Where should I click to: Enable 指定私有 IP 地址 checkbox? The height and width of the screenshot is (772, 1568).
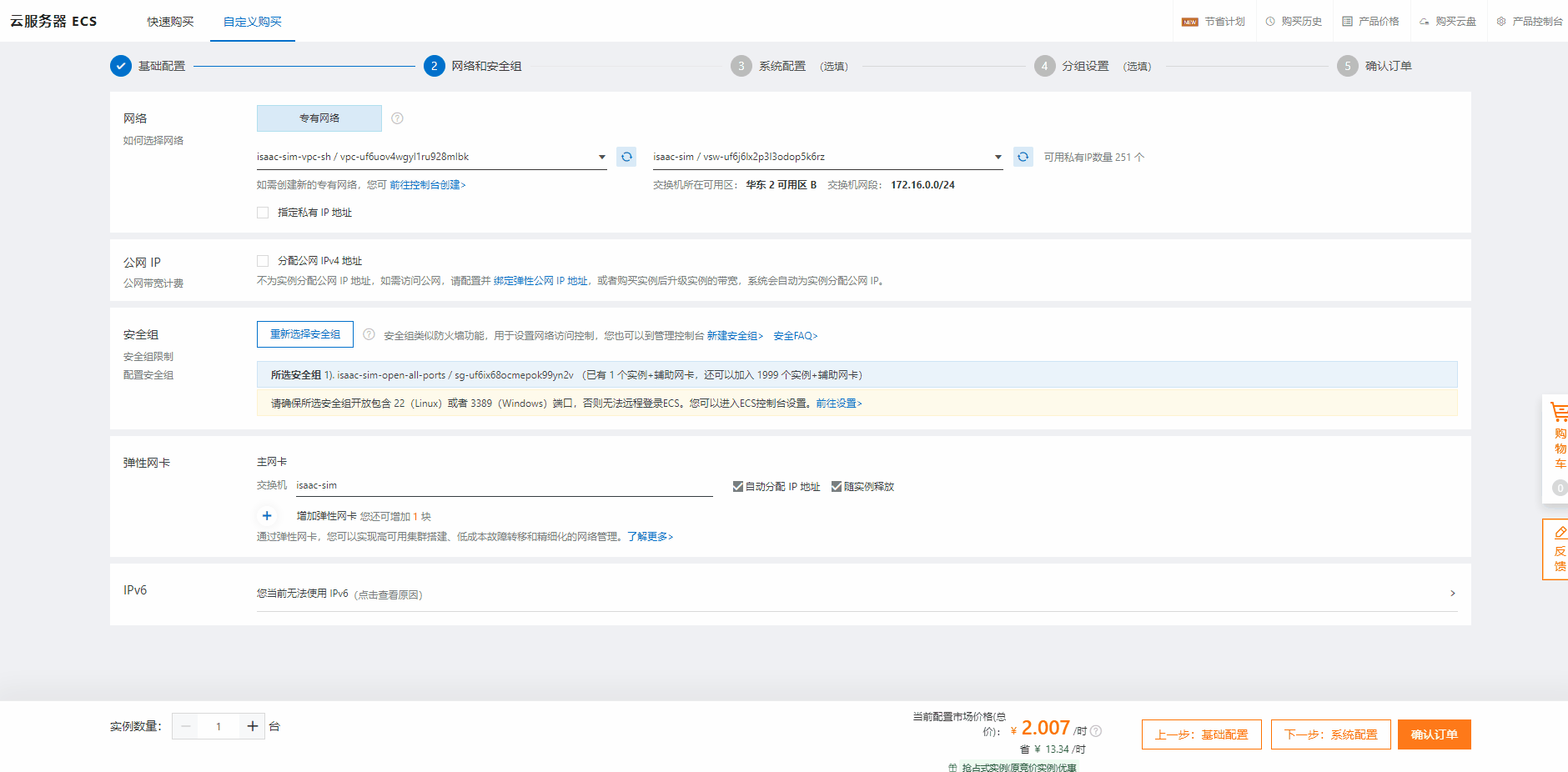pyautogui.click(x=263, y=213)
